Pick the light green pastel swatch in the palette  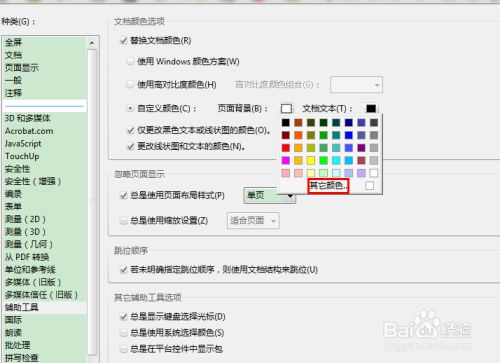(x=323, y=173)
